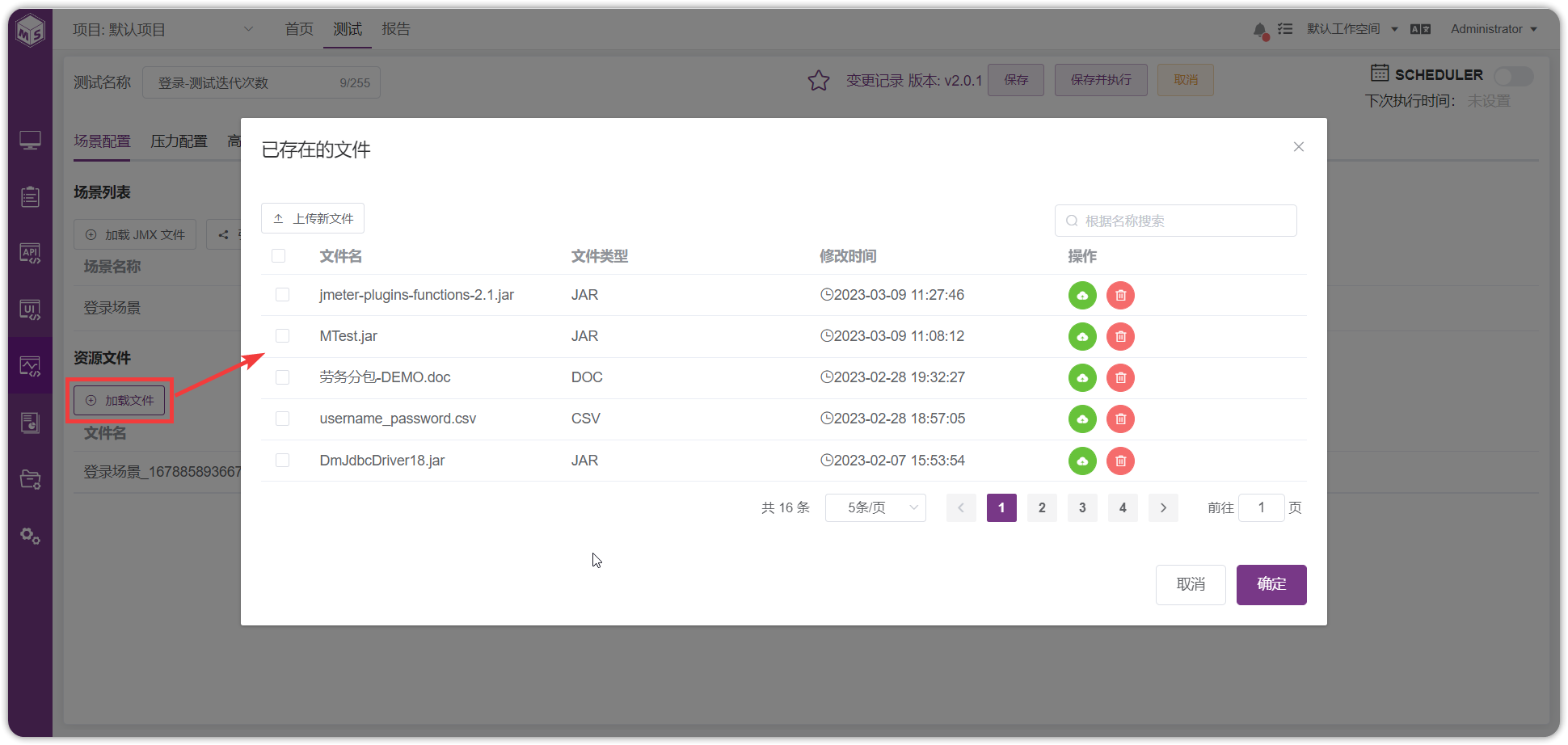Check the jmeter-plugins-functions-2.1.jar row checkbox
The height and width of the screenshot is (745, 1568).
click(282, 295)
